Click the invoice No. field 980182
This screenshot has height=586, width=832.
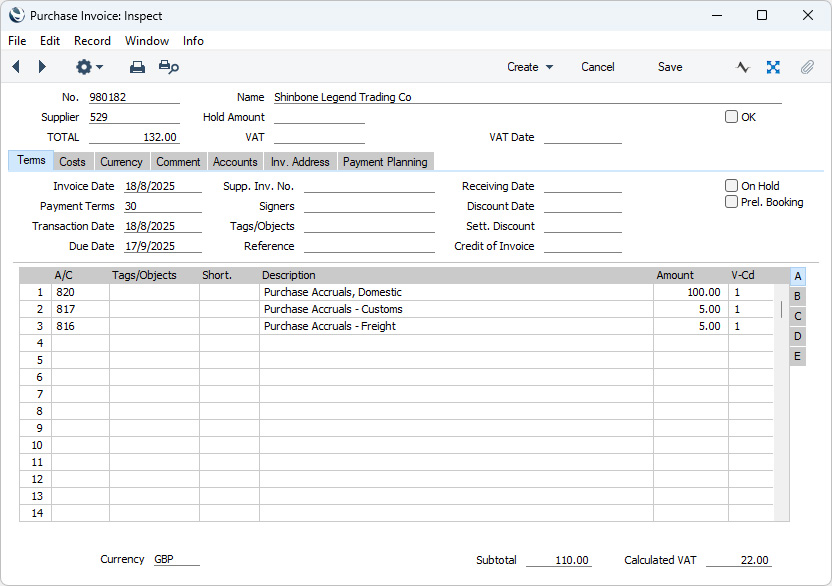tap(134, 97)
